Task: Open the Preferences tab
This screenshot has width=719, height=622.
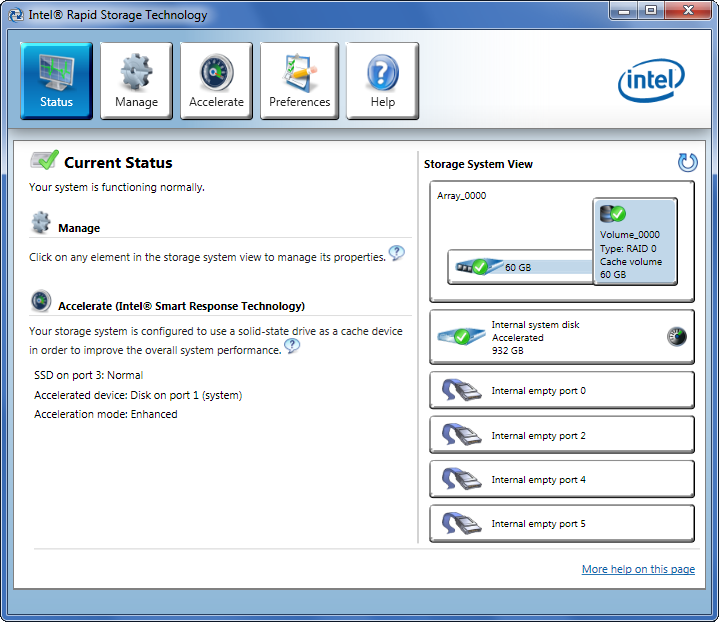Action: (x=299, y=81)
